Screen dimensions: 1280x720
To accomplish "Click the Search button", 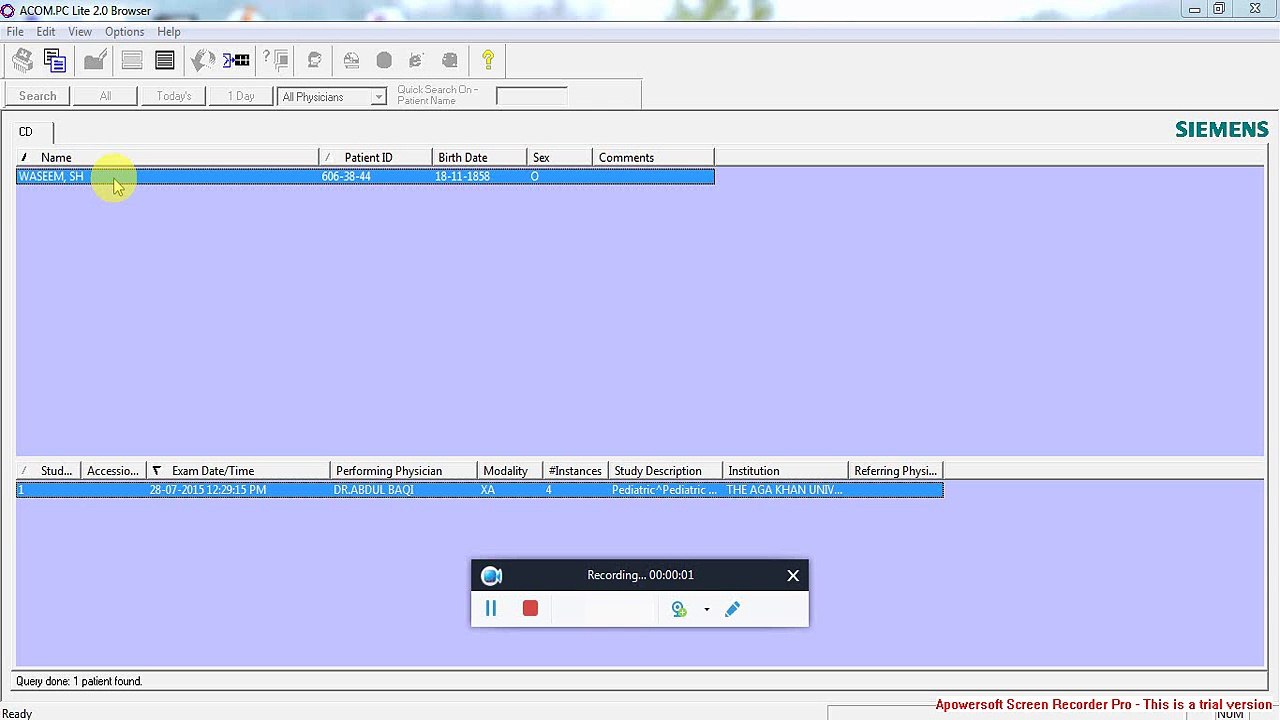I will tap(38, 96).
